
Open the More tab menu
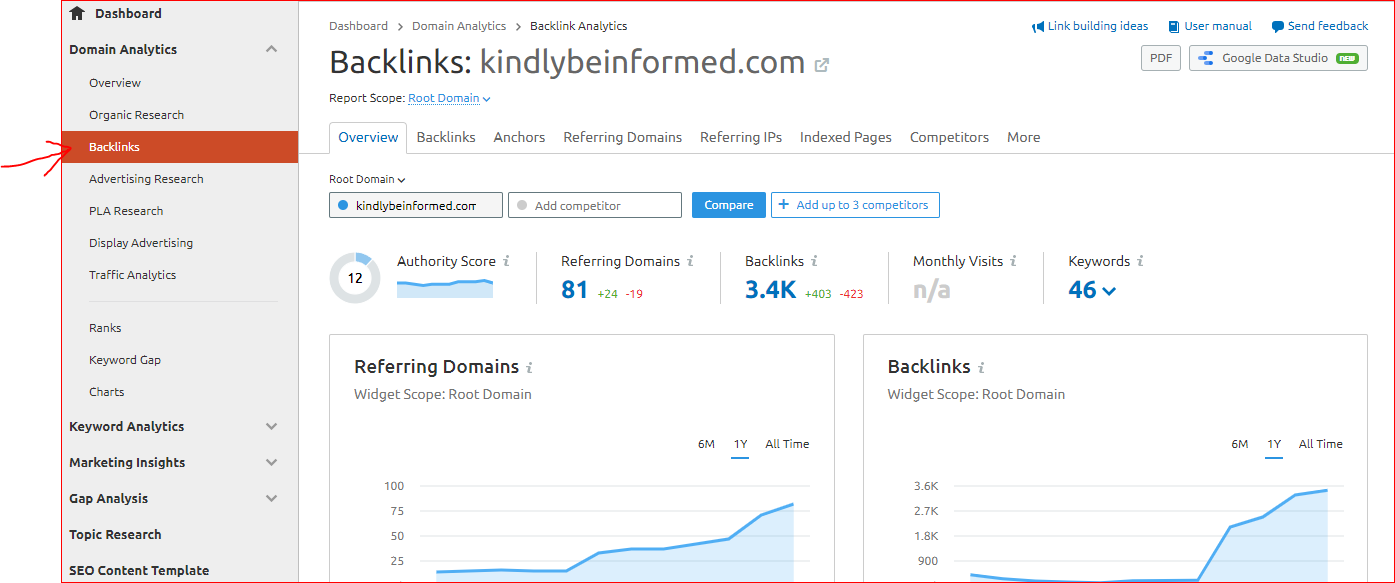coord(1023,137)
